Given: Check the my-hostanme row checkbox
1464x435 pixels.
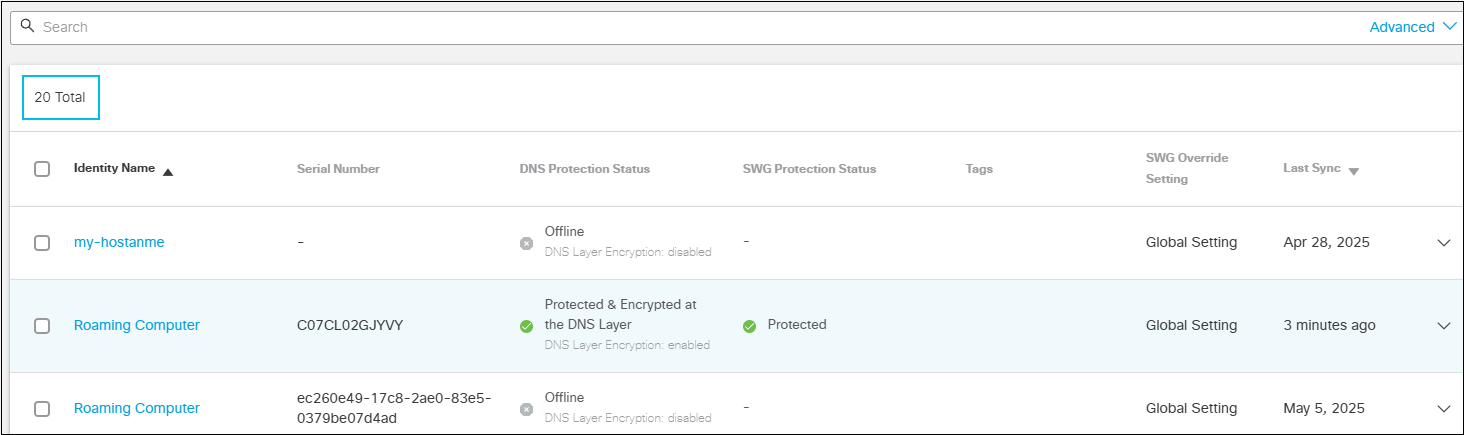Looking at the screenshot, I should click(x=42, y=243).
